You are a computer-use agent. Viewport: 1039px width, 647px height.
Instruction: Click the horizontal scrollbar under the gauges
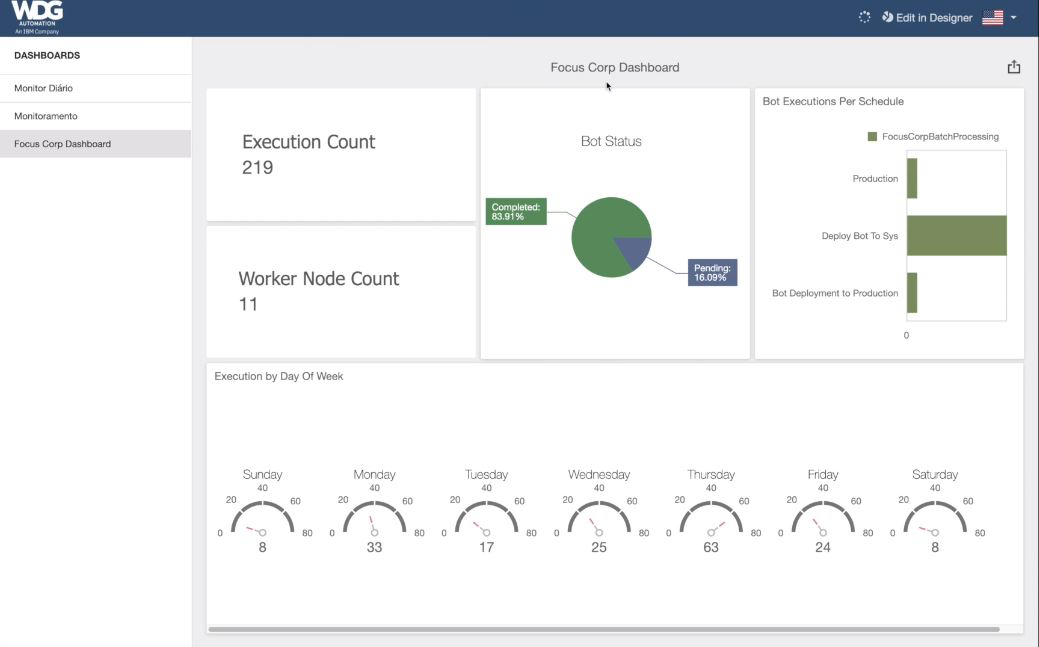(x=604, y=629)
